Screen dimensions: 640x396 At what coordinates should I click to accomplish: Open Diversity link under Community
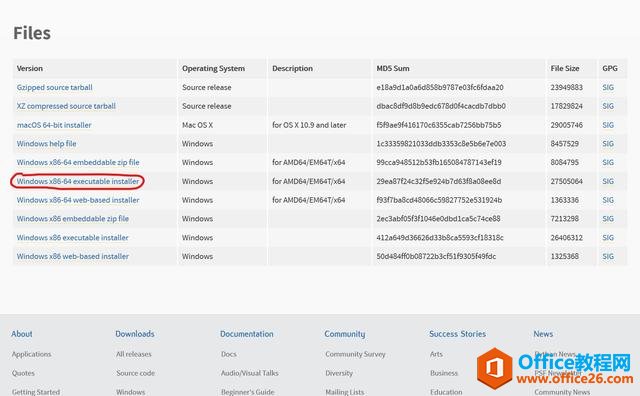339,373
